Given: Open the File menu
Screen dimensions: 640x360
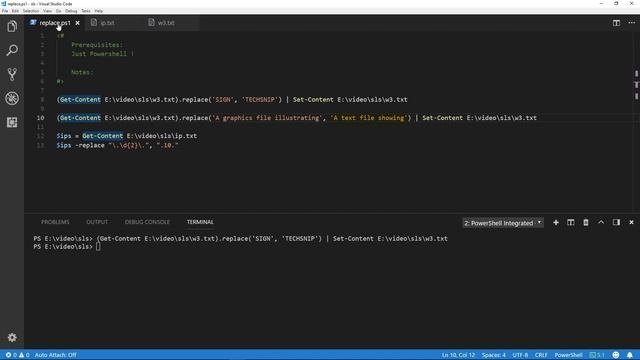Looking at the screenshot, I should (x=5, y=11).
